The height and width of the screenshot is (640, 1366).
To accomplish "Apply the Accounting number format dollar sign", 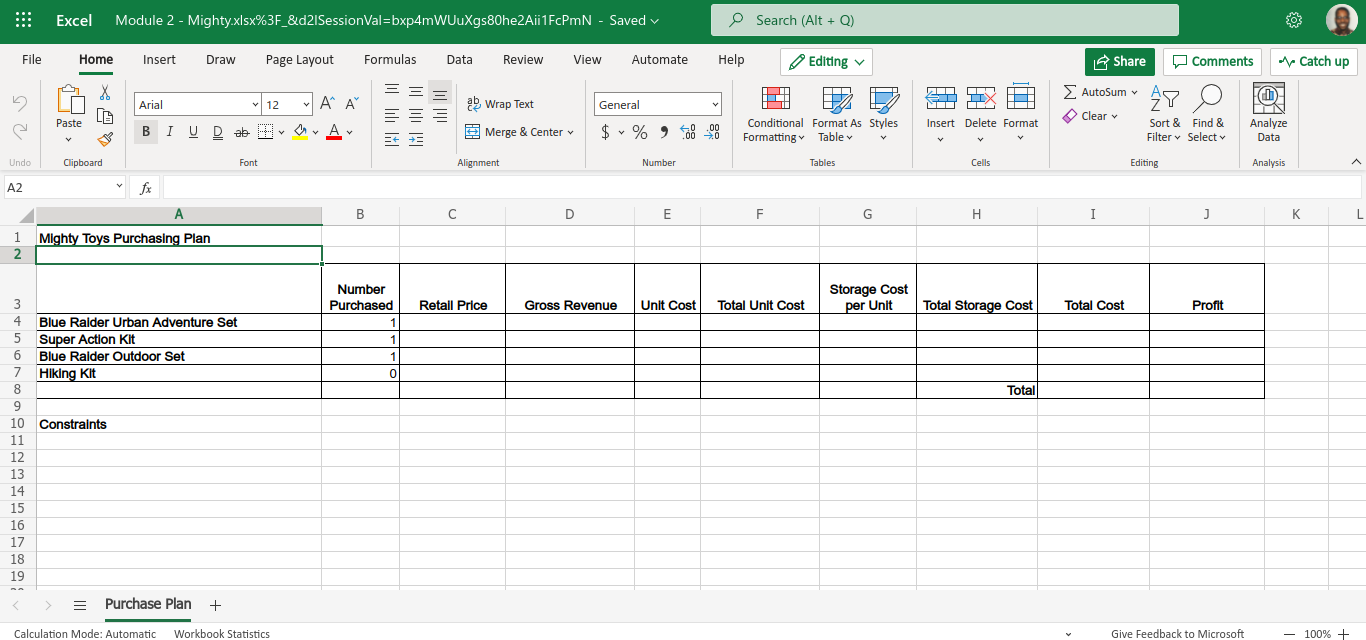I will [x=608, y=131].
